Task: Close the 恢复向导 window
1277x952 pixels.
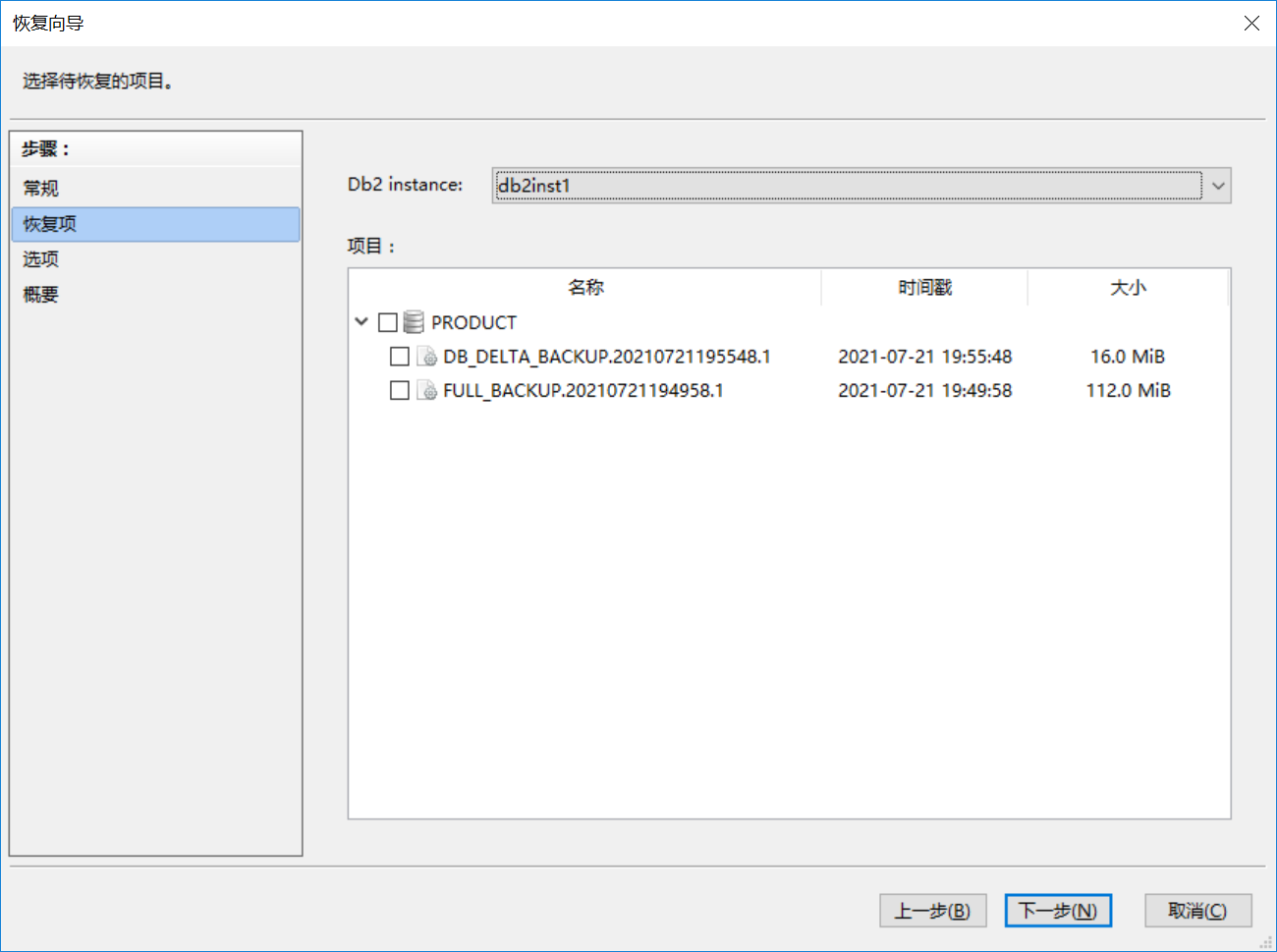Action: pos(1251,24)
